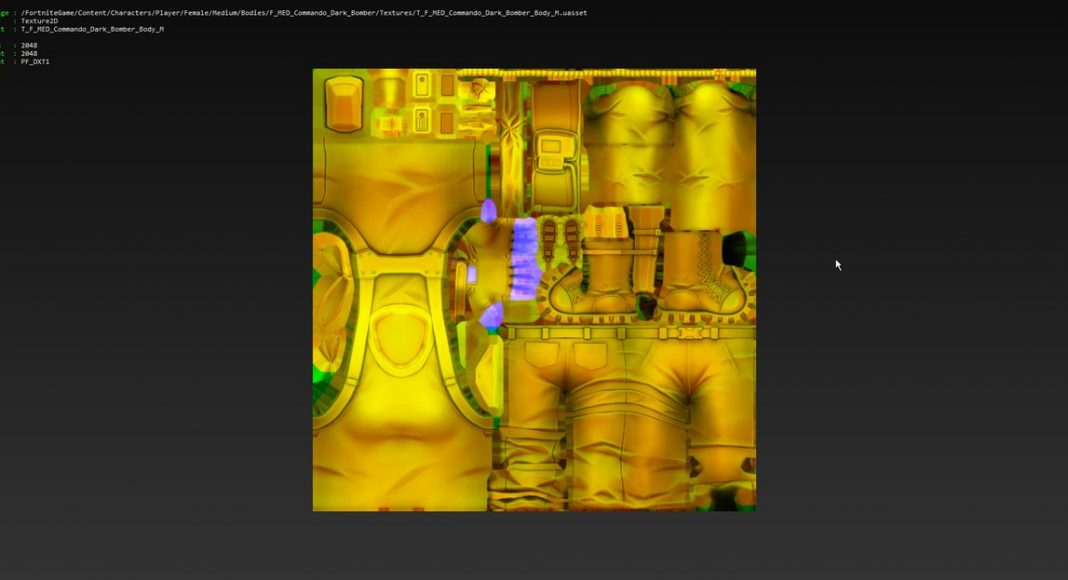This screenshot has width=1068, height=580.
Task: Click the upper 2048 dimension value
Action: 29,45
